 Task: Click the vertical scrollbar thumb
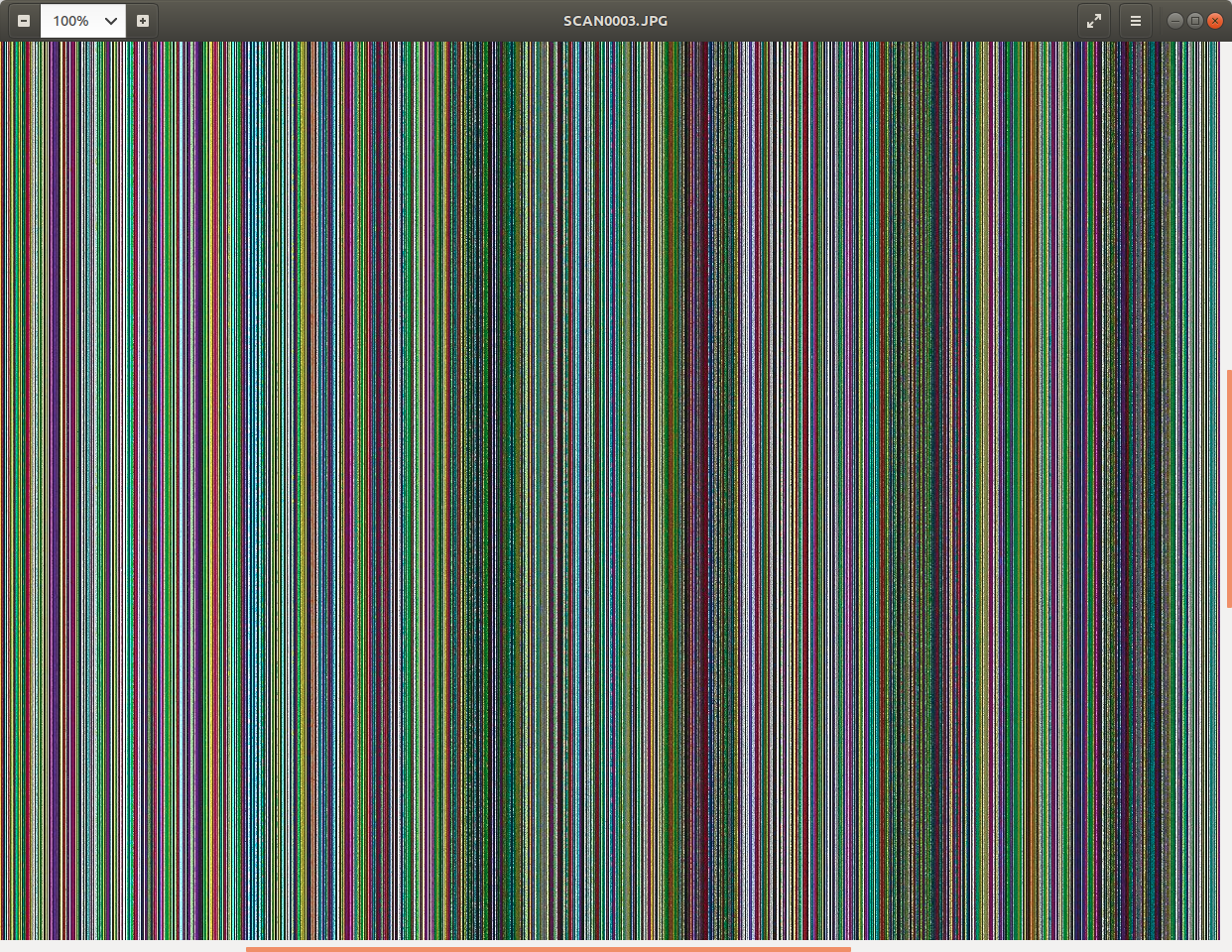(1228, 489)
